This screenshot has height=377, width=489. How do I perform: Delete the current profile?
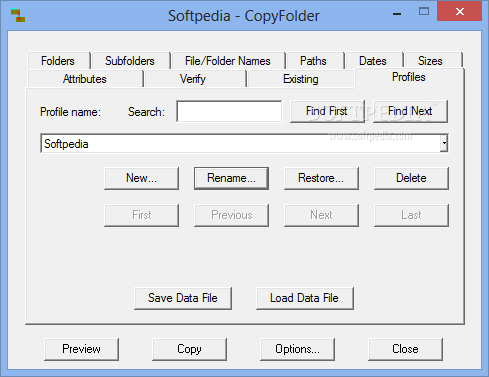pyautogui.click(x=411, y=178)
